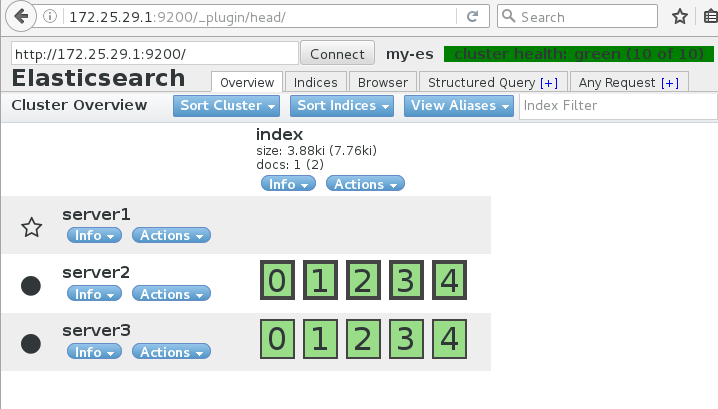The image size is (718, 409).
Task: Click the master-node star icon beside server1
Action: coord(32,227)
